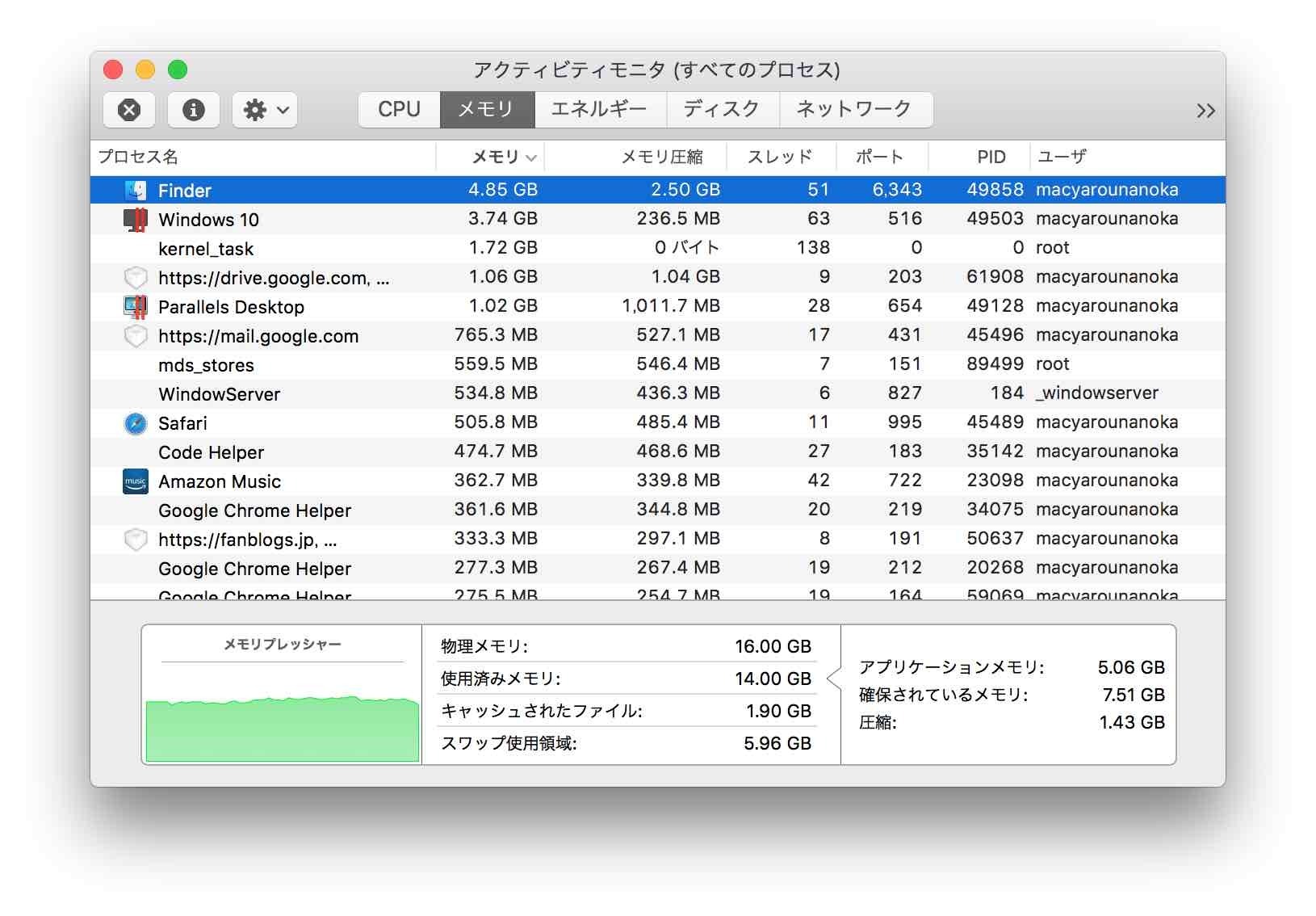Click the Safari compass icon
Image resolution: width=1316 pixels, height=916 pixels.
(136, 423)
